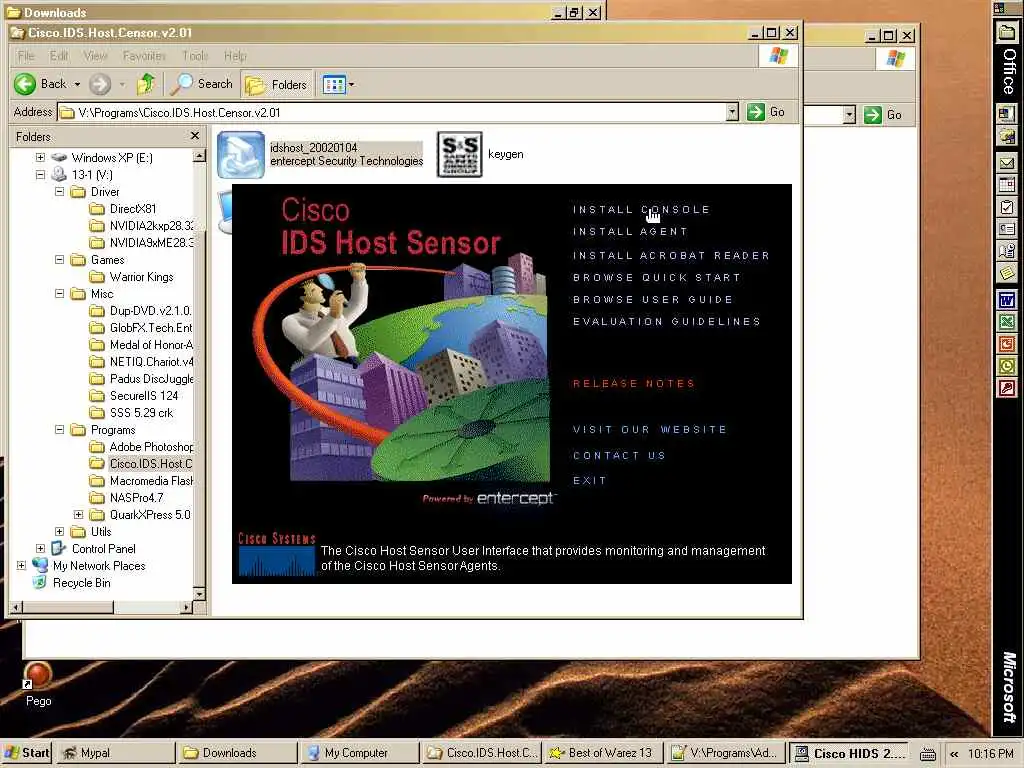Go up one folder level icon

[x=146, y=84]
